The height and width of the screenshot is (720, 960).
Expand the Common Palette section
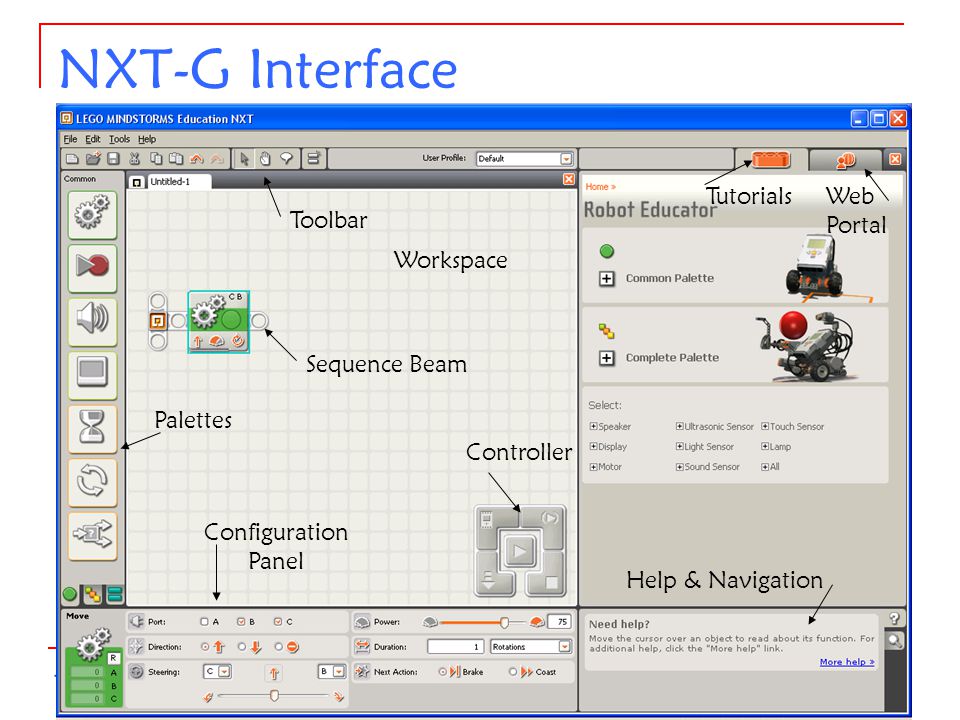pos(606,279)
